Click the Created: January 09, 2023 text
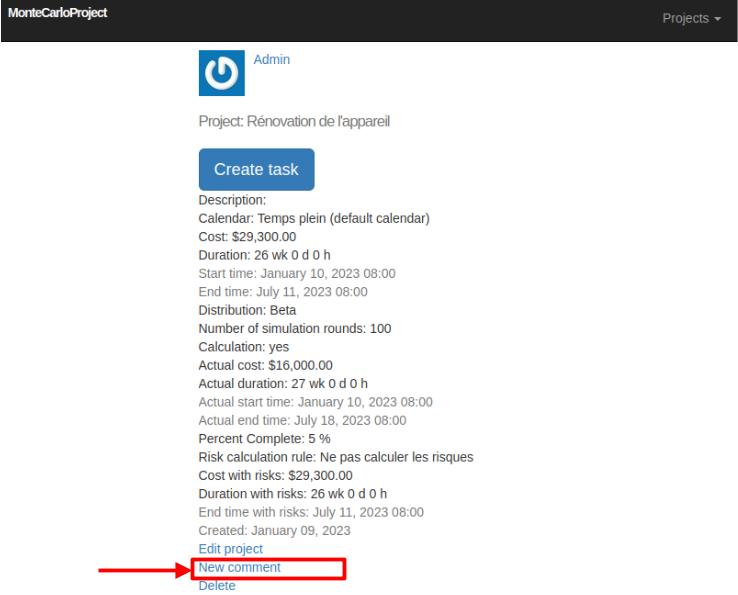 click(274, 530)
